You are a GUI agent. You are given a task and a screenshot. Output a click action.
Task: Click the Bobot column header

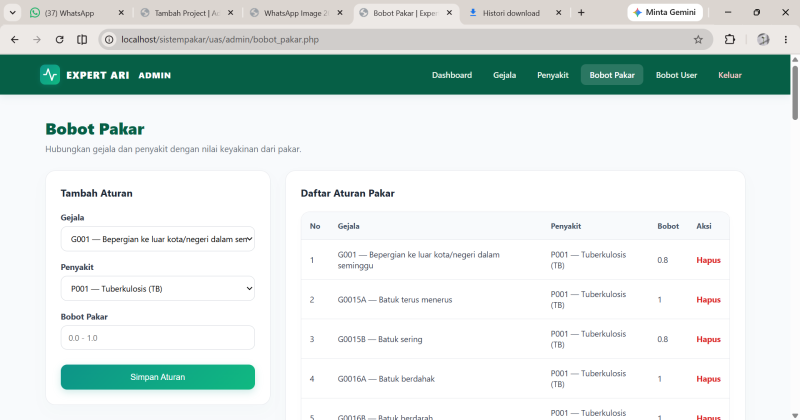668,226
